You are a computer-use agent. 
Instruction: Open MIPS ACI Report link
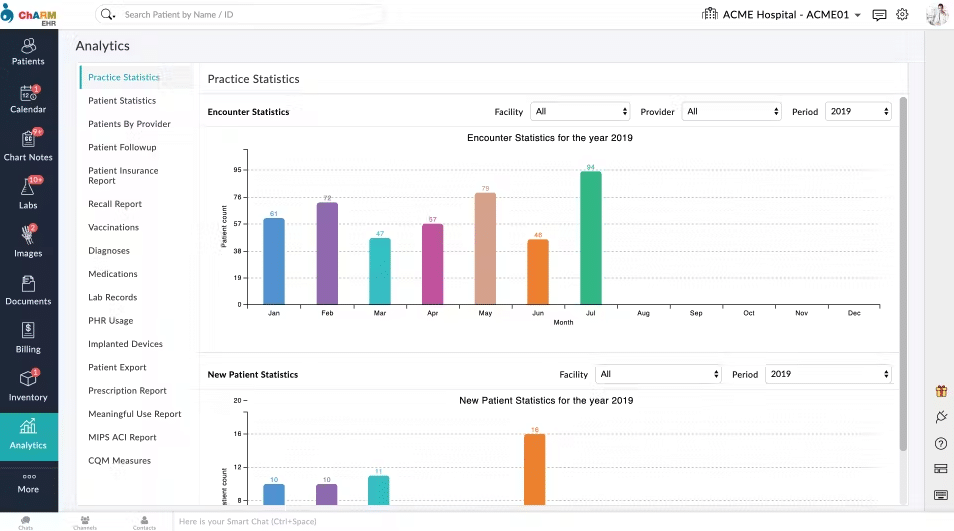pos(122,437)
